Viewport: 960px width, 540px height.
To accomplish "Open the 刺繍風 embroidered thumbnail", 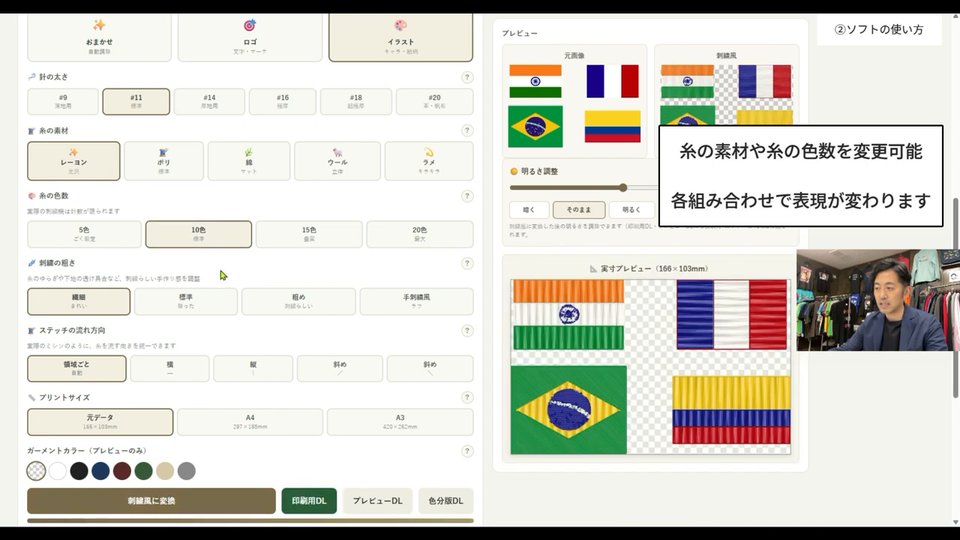I will coord(727,94).
